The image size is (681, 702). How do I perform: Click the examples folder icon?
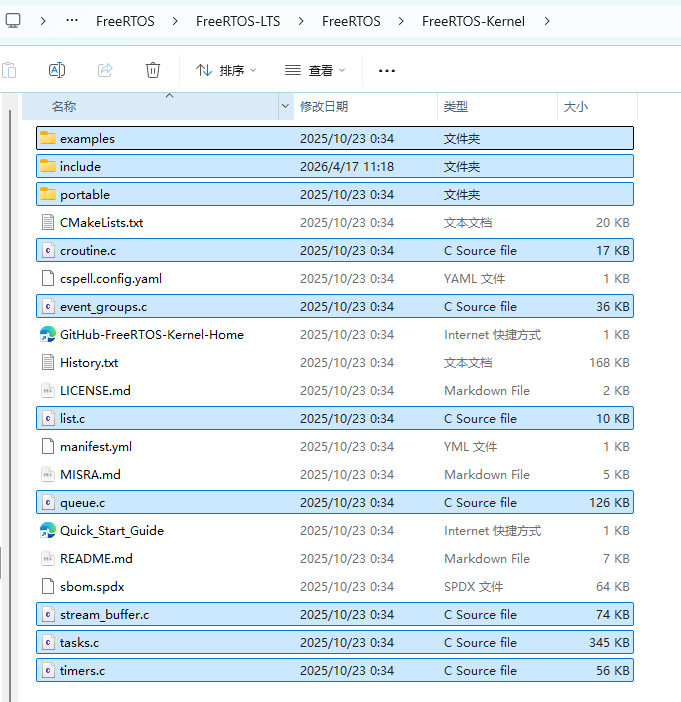pyautogui.click(x=48, y=138)
